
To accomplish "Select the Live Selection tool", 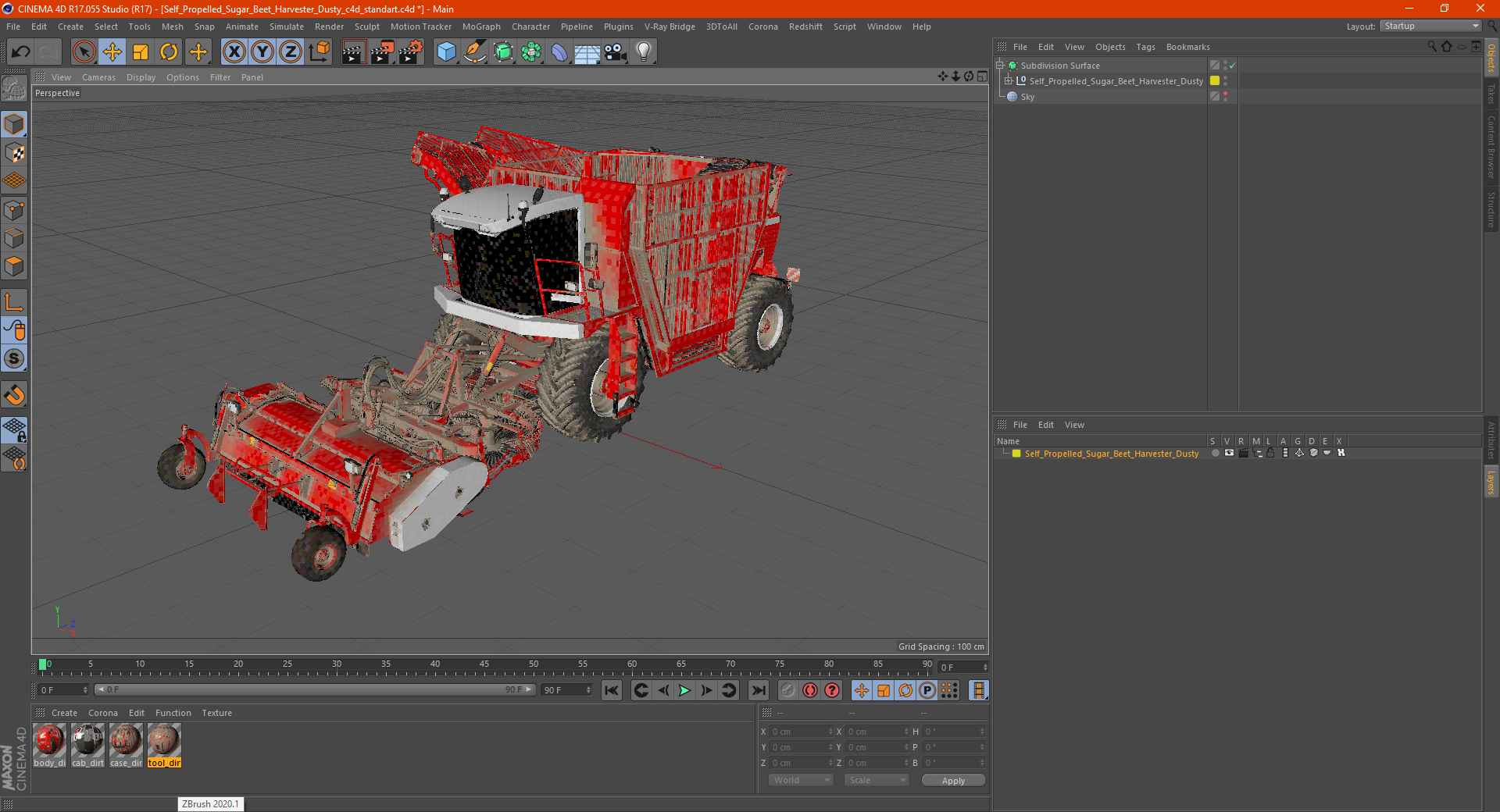I will click(84, 52).
